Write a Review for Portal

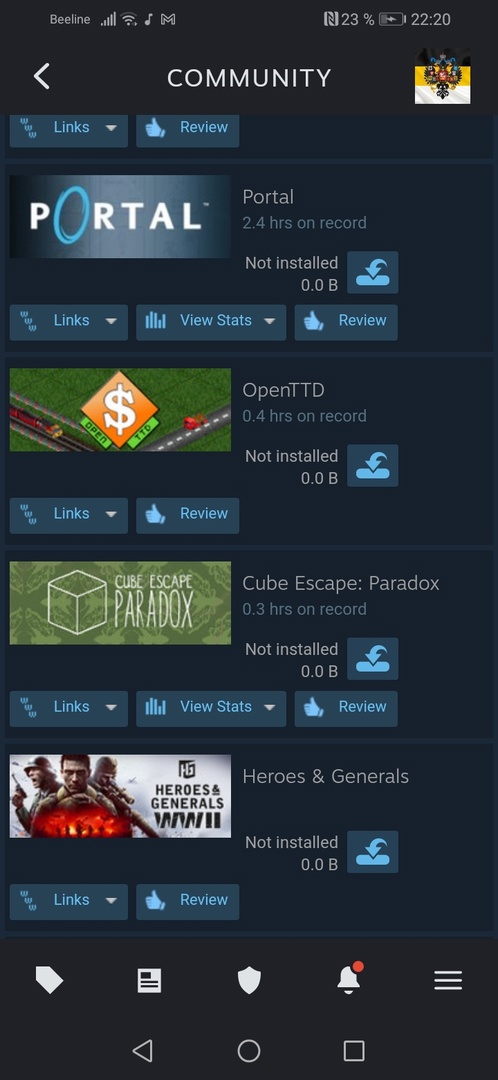pos(346,322)
